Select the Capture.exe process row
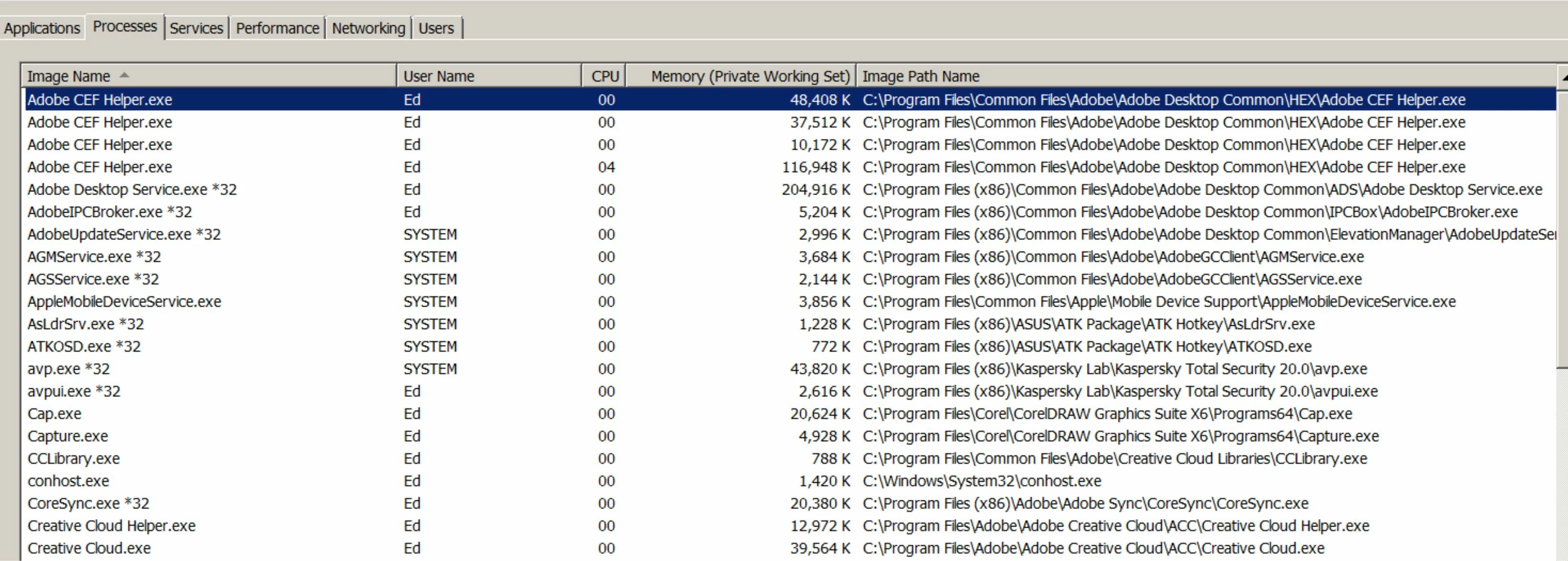Screen dimensions: 1568x561 (68, 436)
